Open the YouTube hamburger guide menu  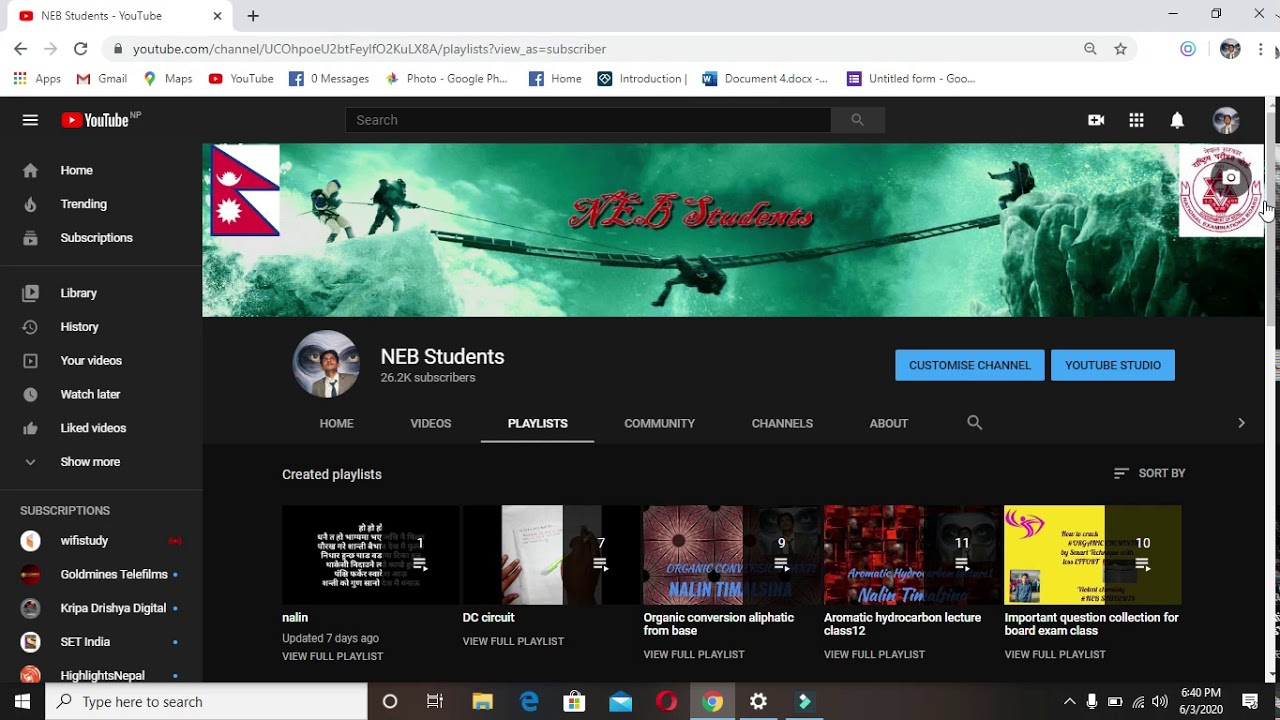click(x=30, y=120)
